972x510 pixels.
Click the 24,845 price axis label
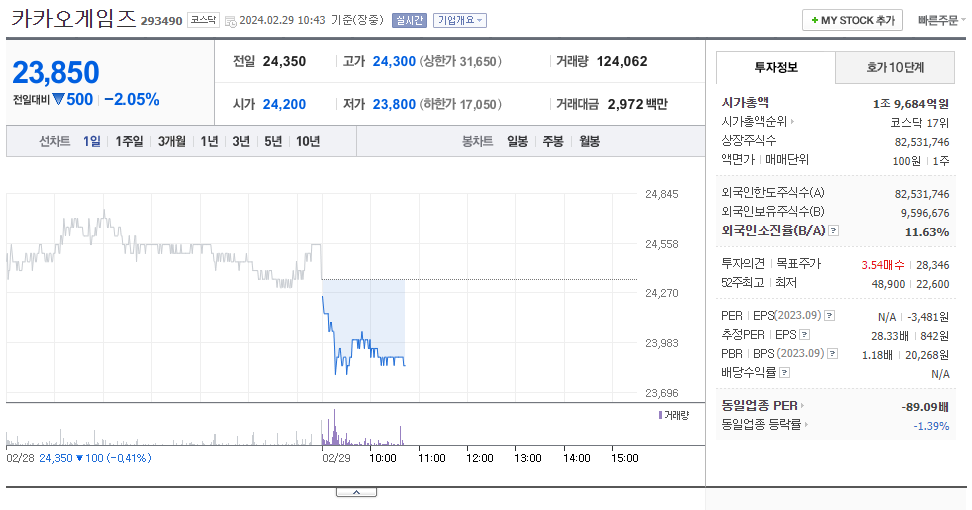(661, 194)
